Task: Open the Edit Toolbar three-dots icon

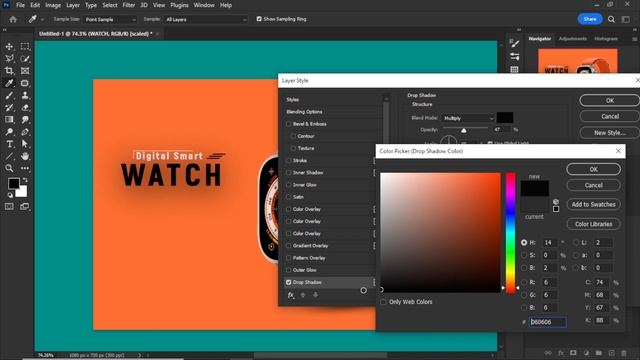Action: click(x=25, y=168)
